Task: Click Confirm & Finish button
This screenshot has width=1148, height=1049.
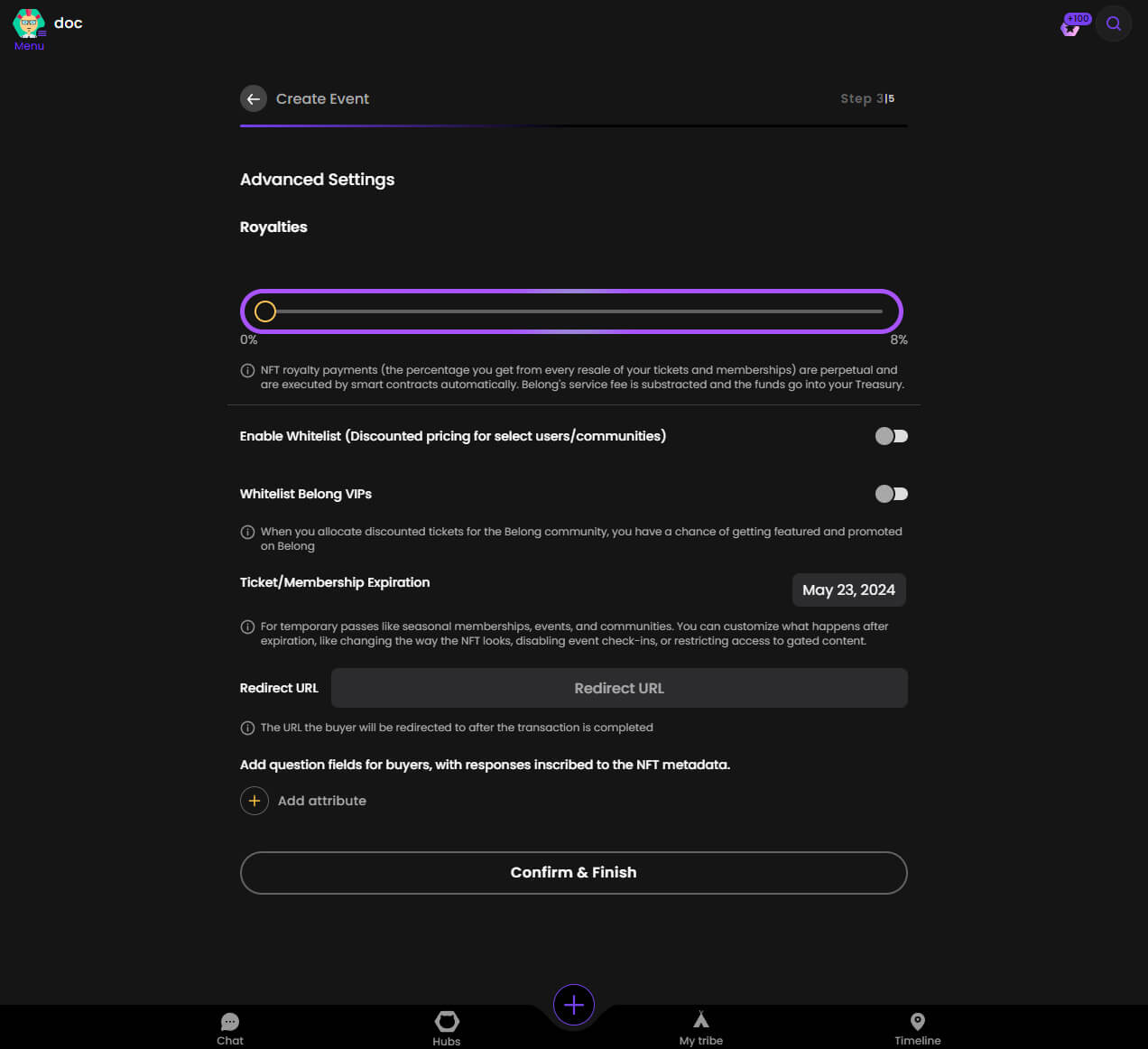Action: tap(574, 873)
